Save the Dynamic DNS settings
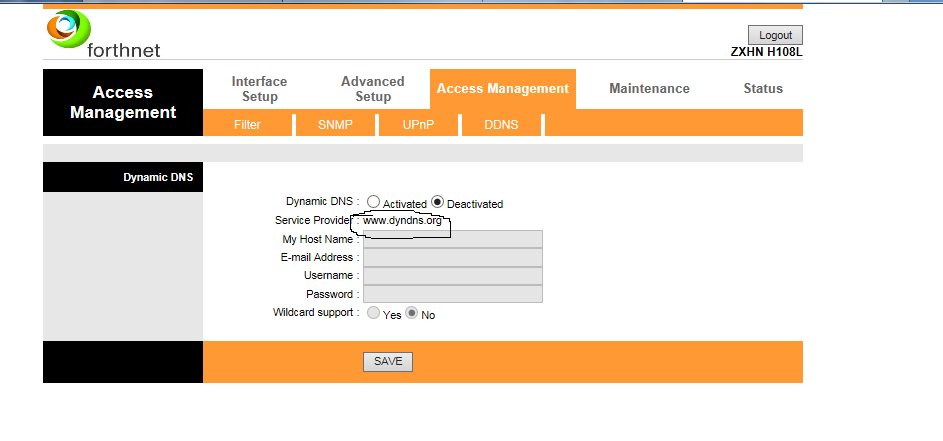The height and width of the screenshot is (441, 943). 388,362
